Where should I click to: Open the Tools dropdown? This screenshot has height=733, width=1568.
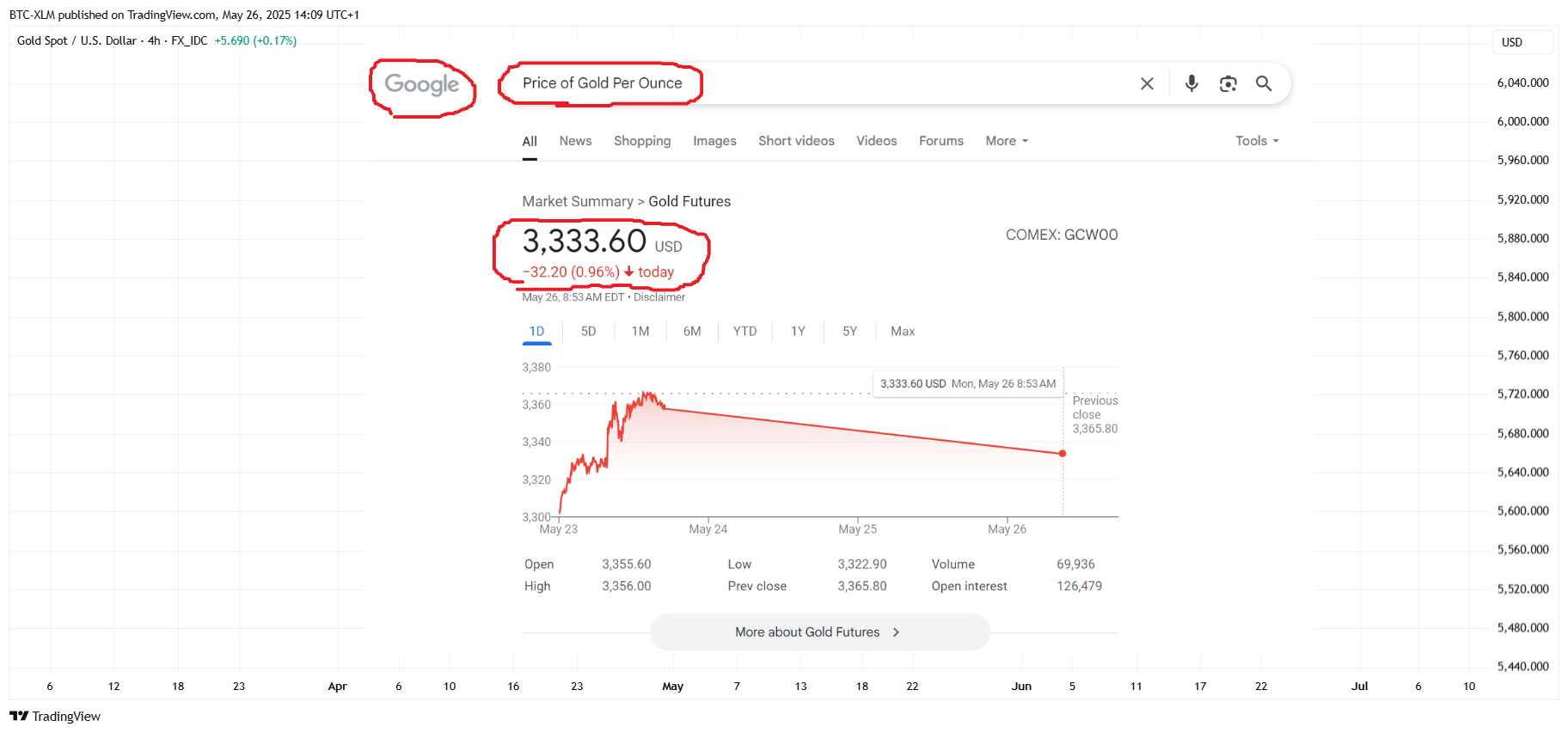(x=1257, y=141)
